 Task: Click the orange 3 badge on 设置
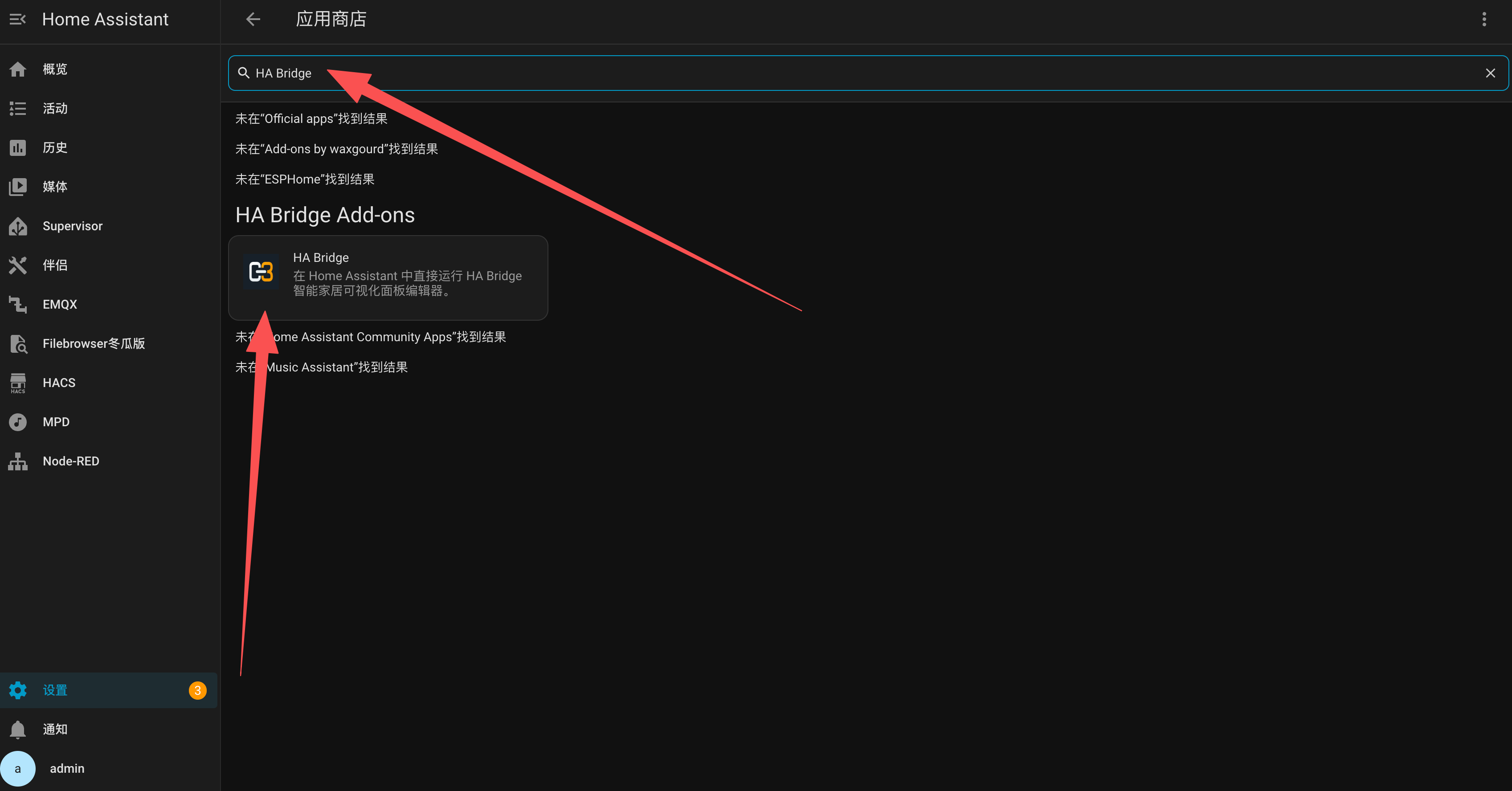(x=198, y=690)
